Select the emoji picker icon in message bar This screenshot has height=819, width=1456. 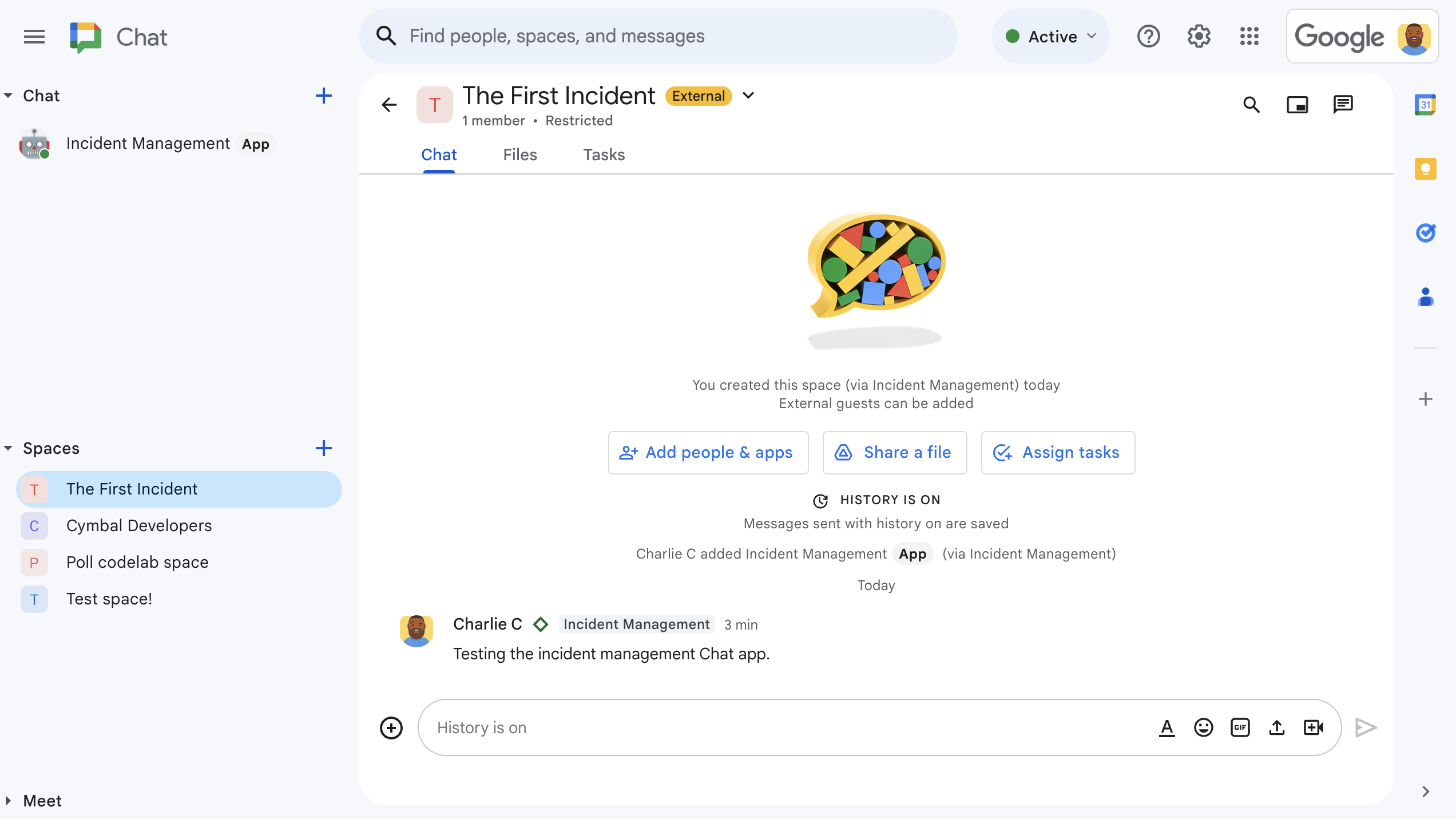point(1203,727)
